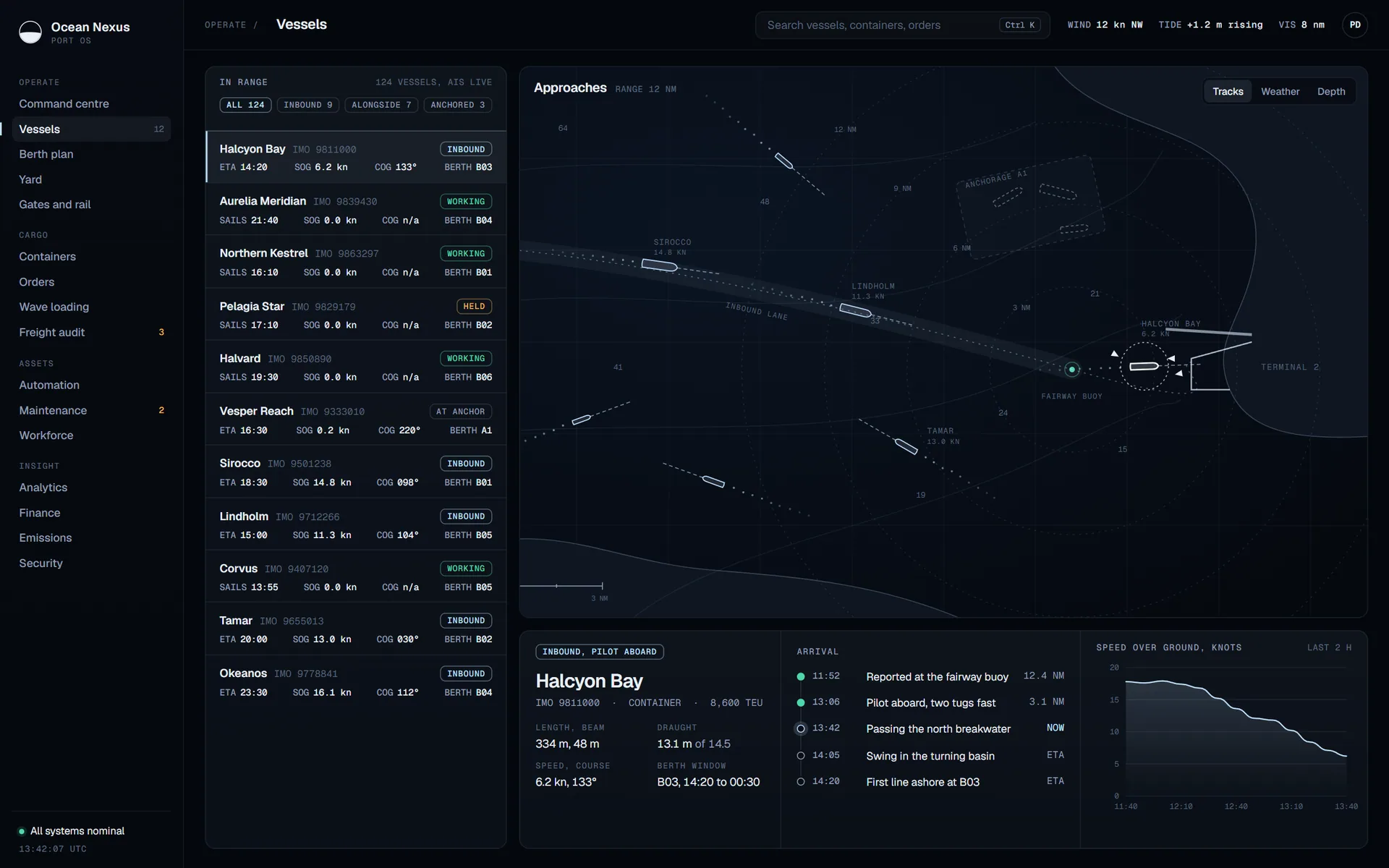Click the WIND 12 kn NW readout
Screen dimensions: 1389x868
tap(1105, 25)
